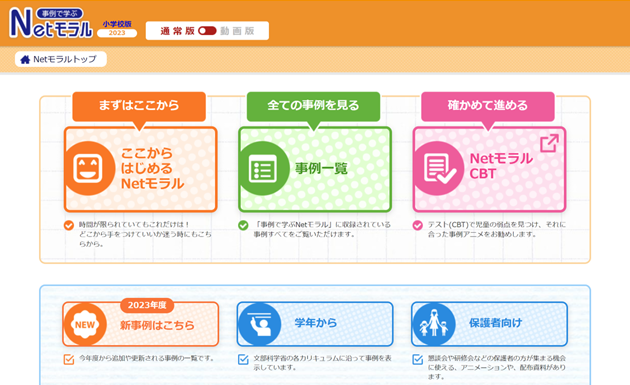
Task: Click the smiley face icon
Action: coord(88,168)
